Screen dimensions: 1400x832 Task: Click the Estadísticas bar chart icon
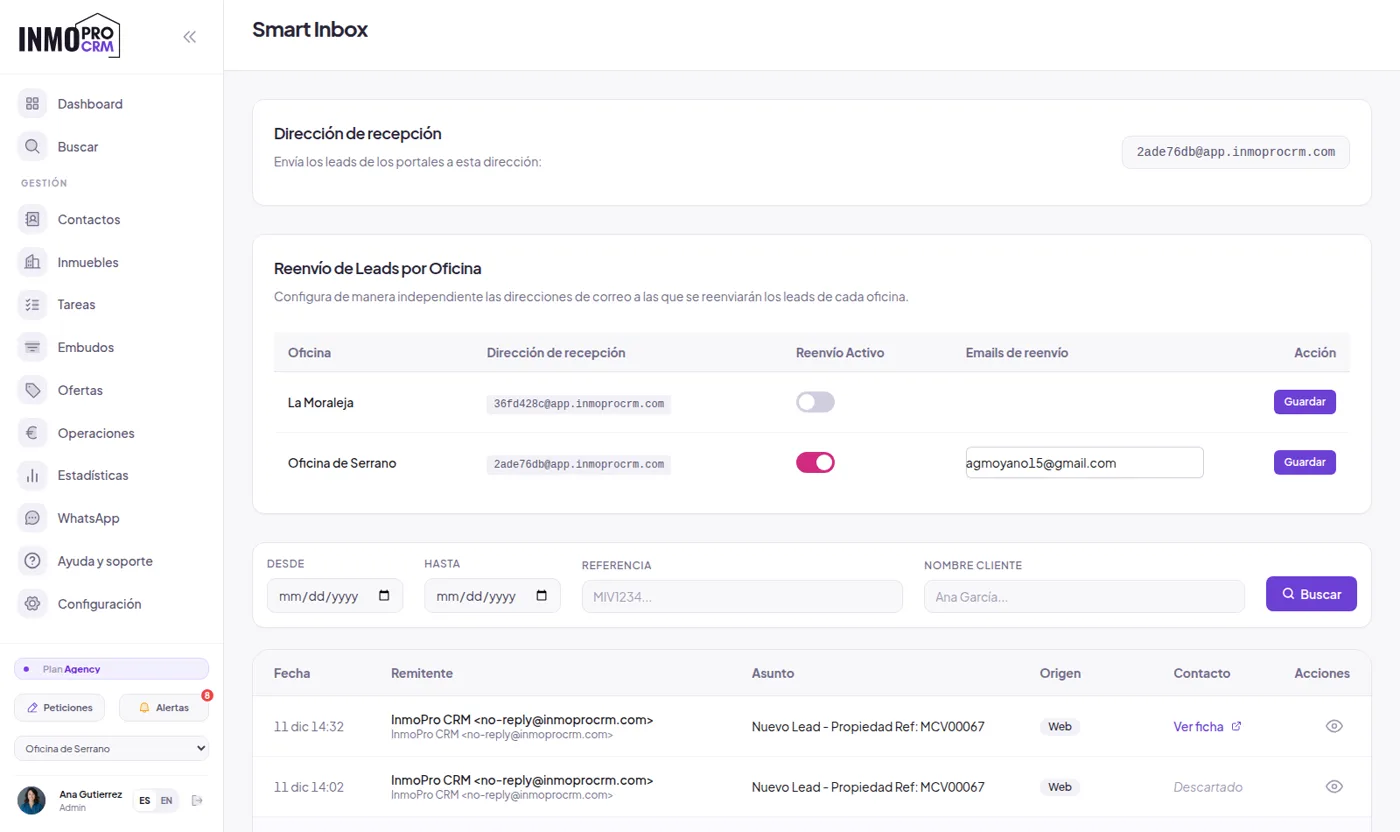click(33, 476)
